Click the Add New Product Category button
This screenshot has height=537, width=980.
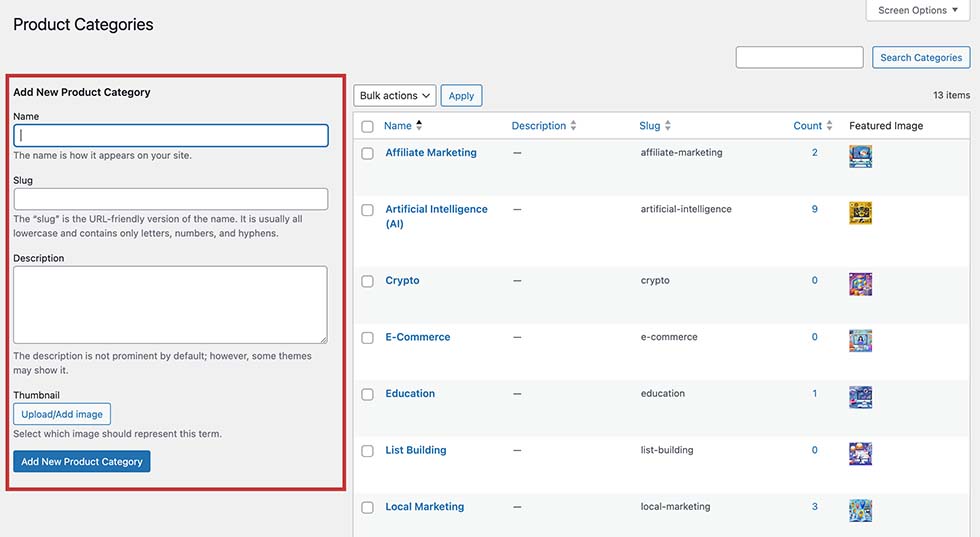tap(82, 461)
